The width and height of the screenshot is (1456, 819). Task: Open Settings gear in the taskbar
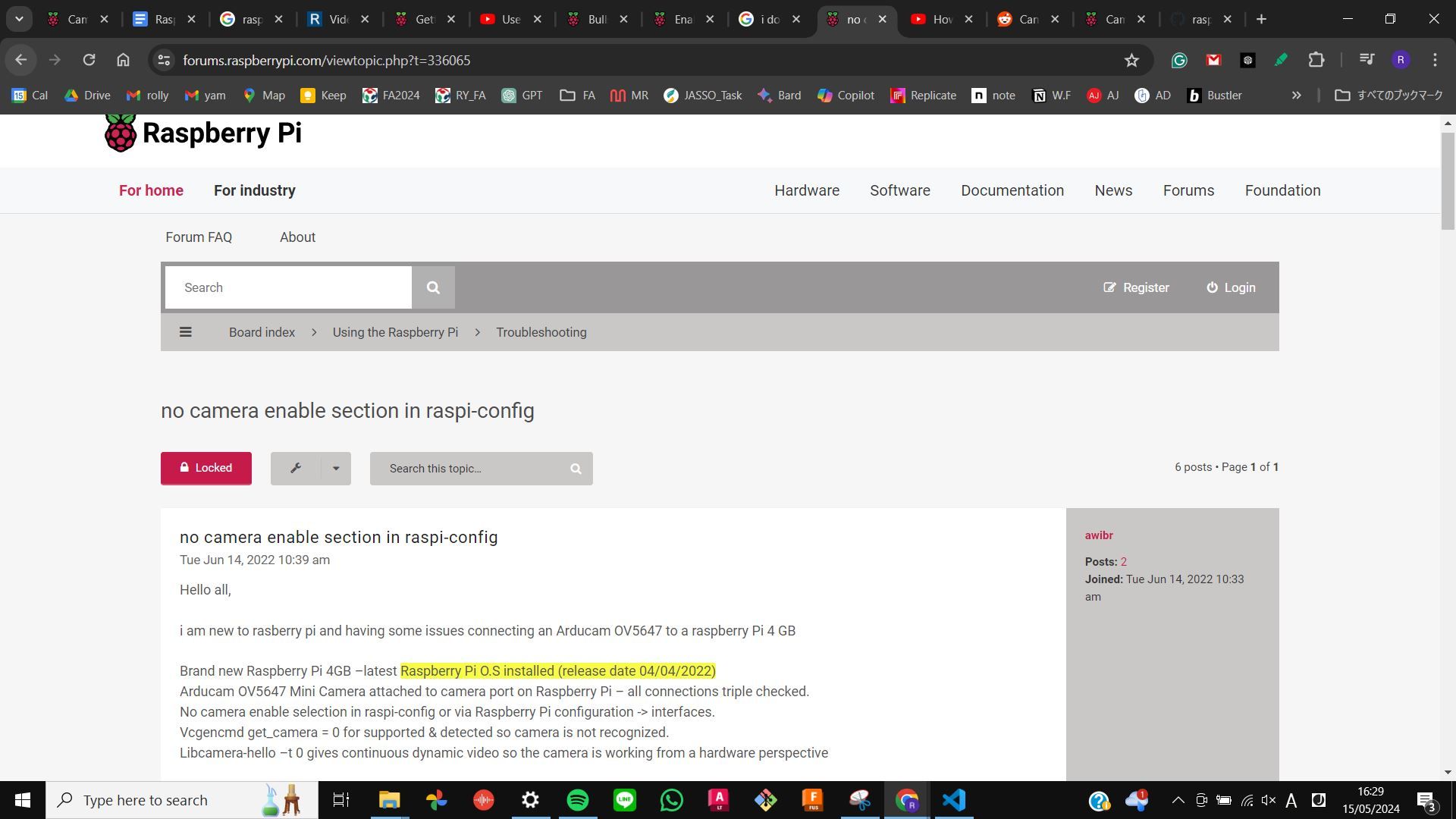(x=531, y=800)
